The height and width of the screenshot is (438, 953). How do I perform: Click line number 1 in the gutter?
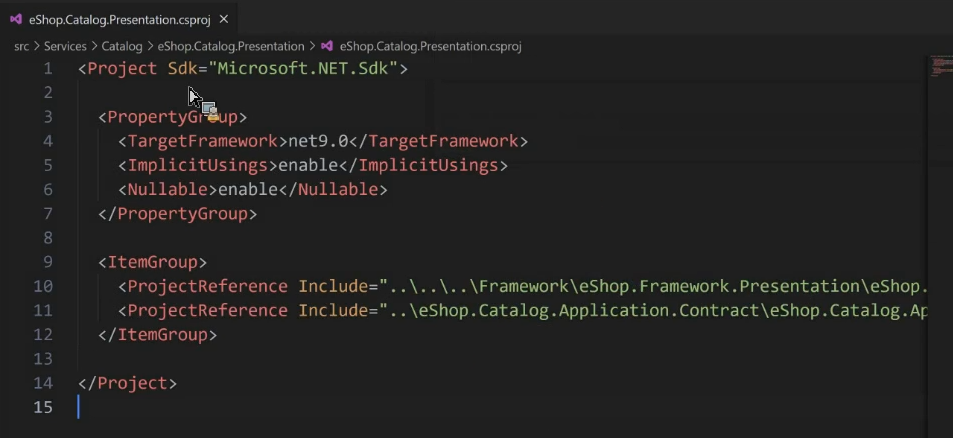click(47, 69)
